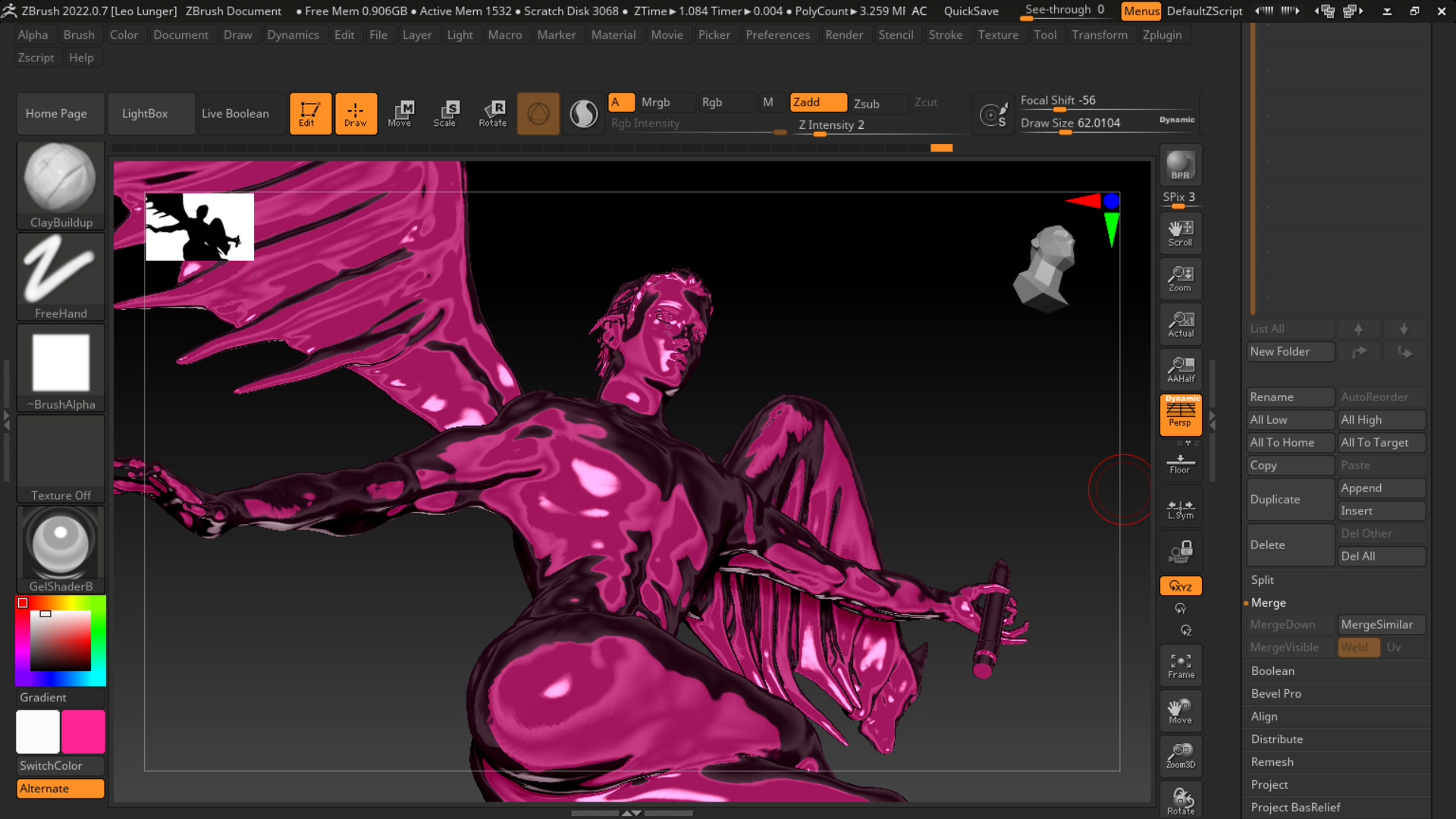
Task: Select the Scale gizmo tool
Action: click(445, 113)
